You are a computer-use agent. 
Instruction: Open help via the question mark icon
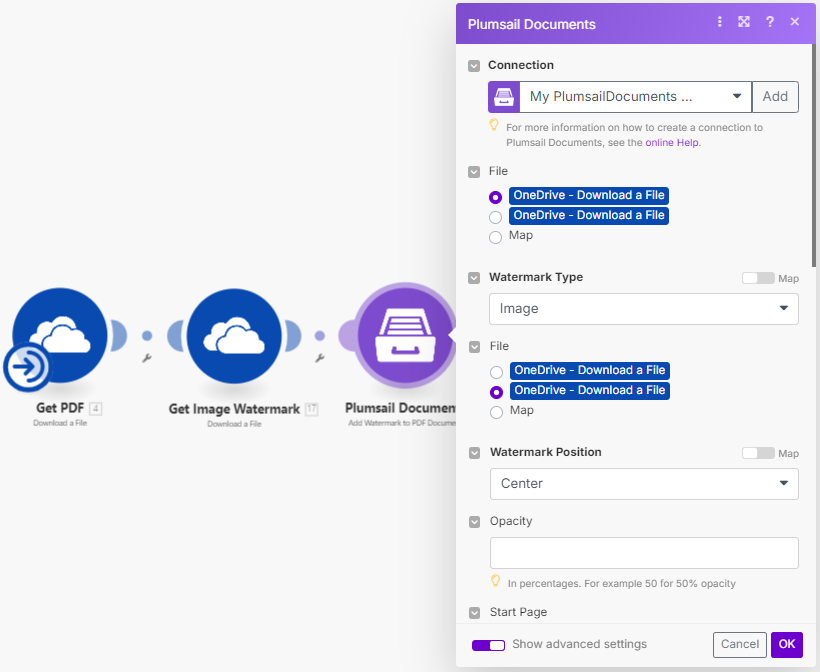coord(770,21)
